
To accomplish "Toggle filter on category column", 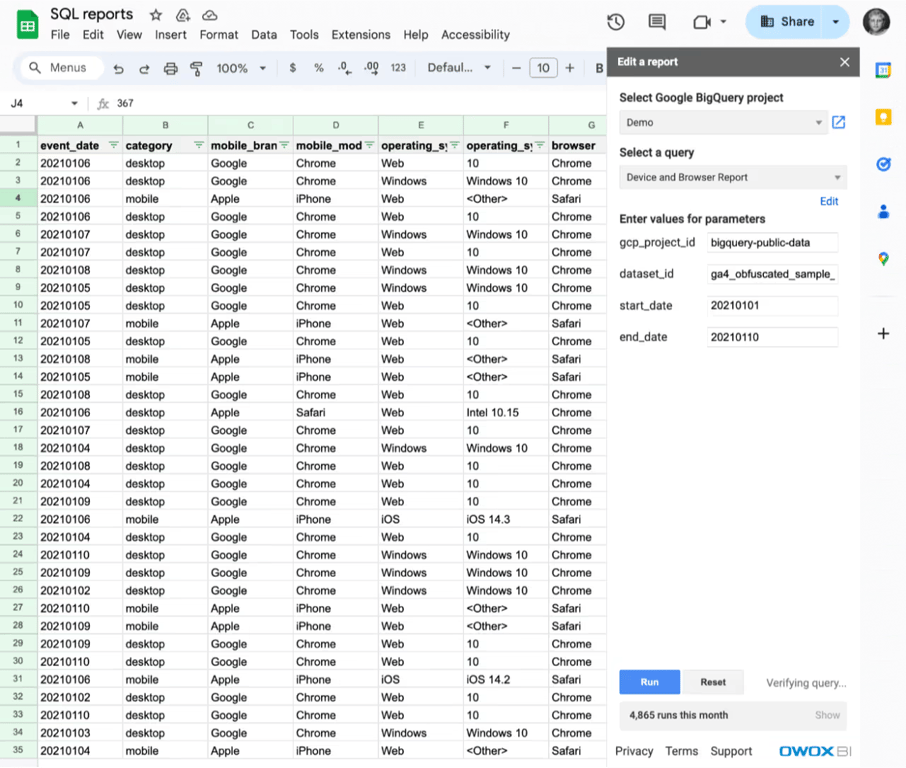I will (199, 145).
